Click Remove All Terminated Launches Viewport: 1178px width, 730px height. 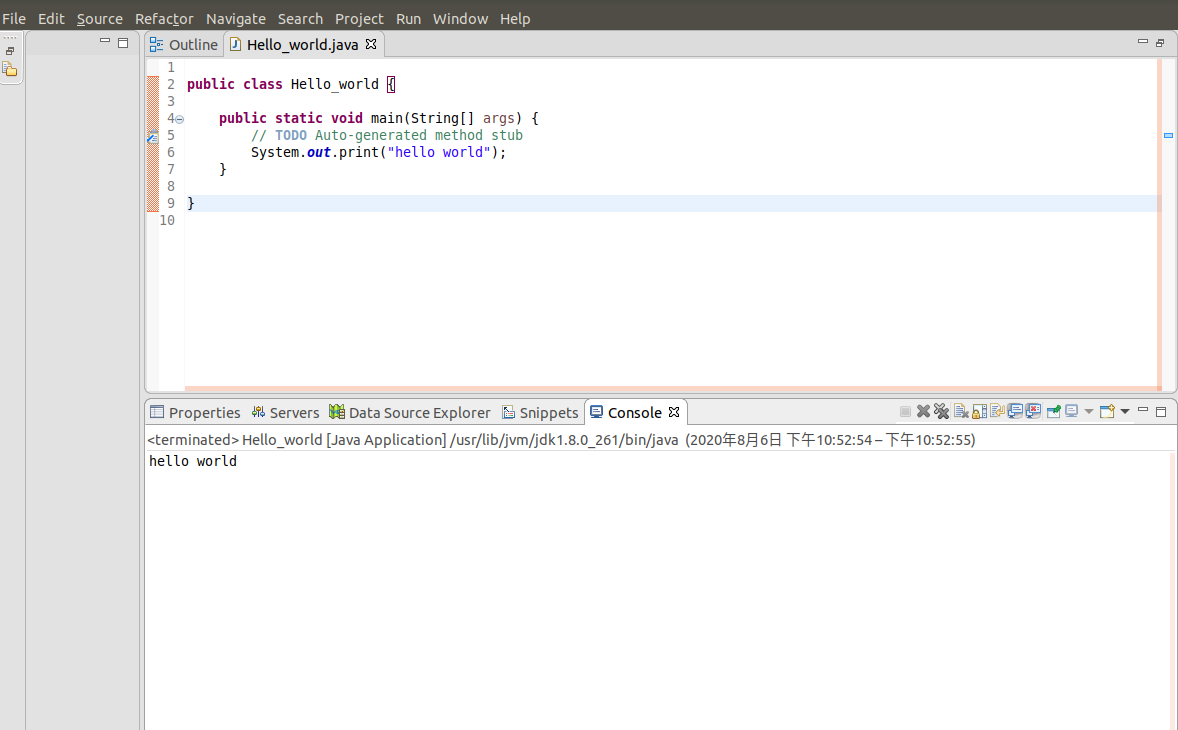(941, 411)
